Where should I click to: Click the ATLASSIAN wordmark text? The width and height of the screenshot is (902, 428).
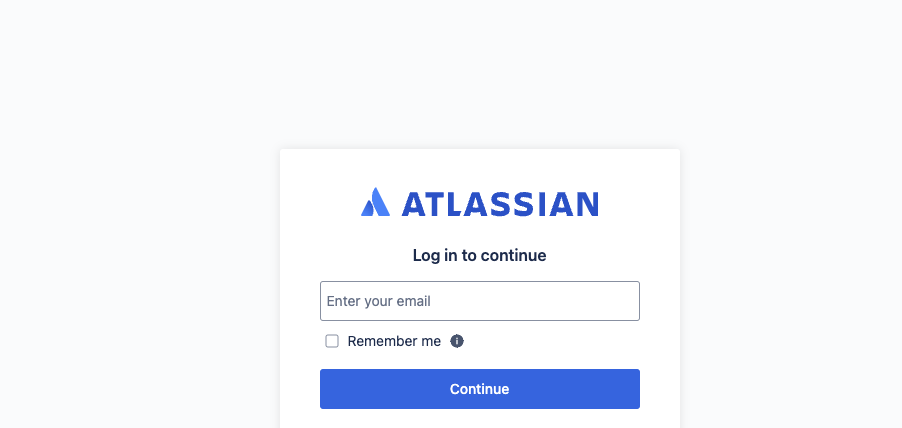500,204
